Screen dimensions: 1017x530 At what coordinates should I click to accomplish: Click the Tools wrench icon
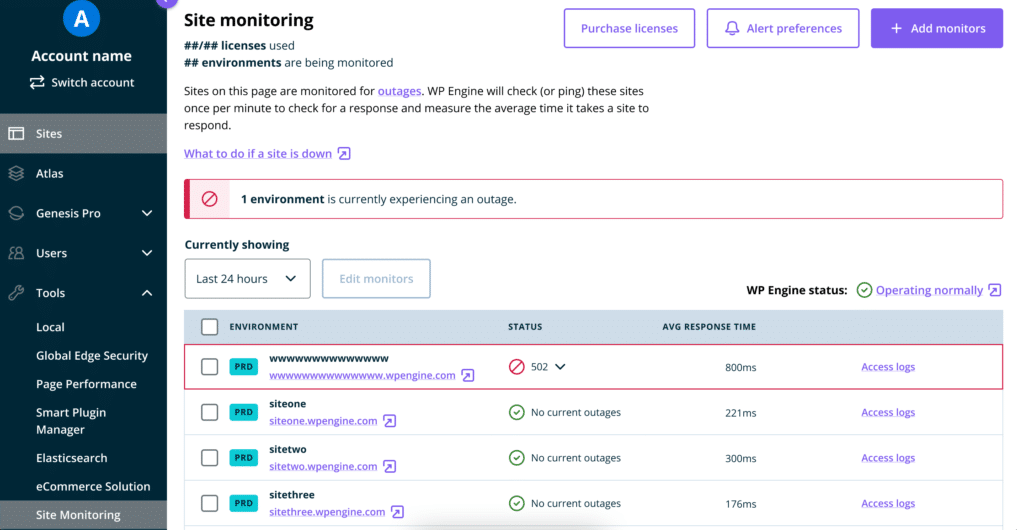tap(16, 293)
